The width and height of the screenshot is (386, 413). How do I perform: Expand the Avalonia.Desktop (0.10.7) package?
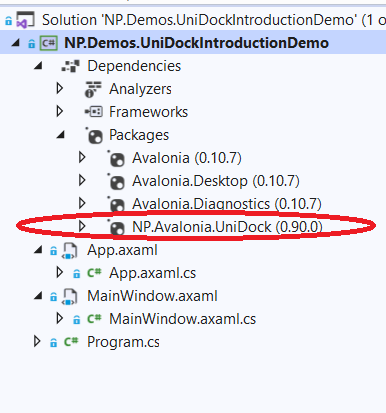[x=82, y=180]
